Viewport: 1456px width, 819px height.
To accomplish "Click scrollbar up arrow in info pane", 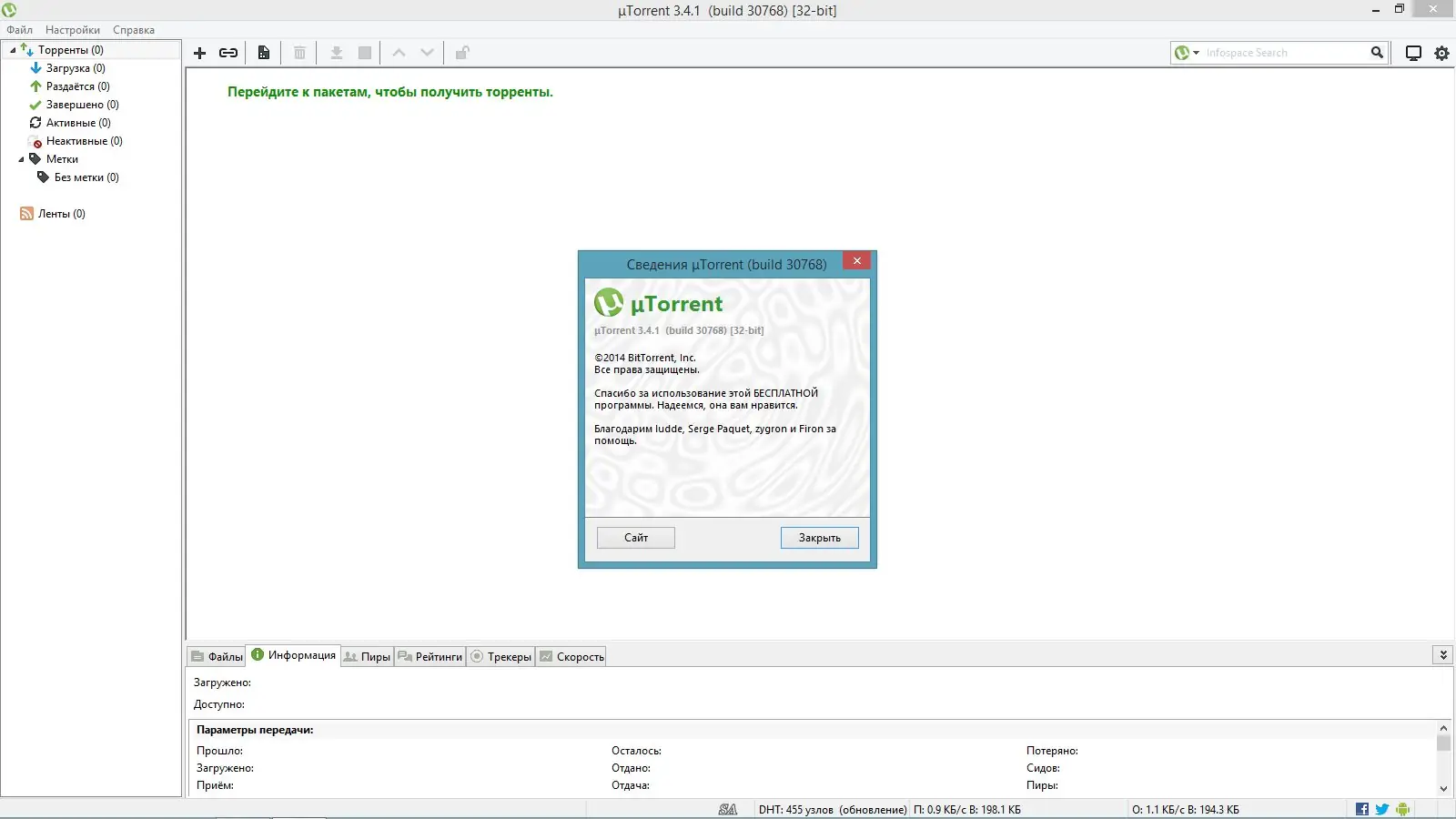I will 1443,728.
